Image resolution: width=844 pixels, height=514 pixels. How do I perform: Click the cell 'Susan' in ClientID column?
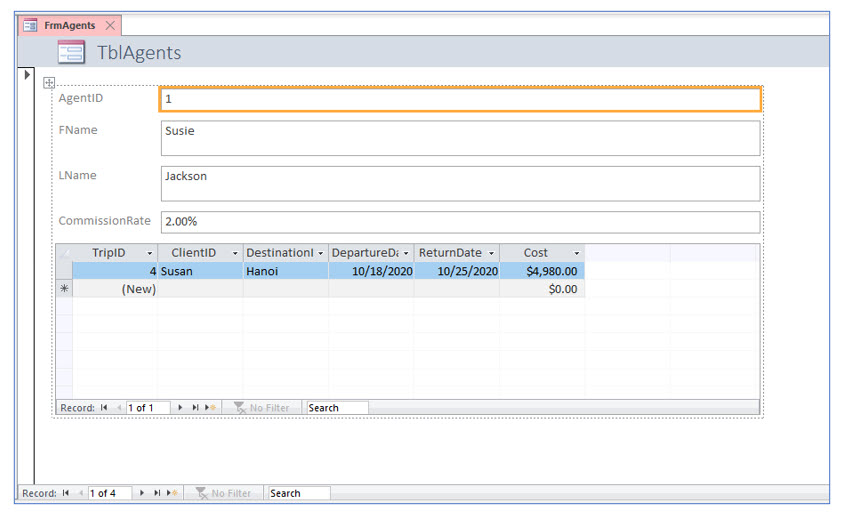(x=200, y=271)
